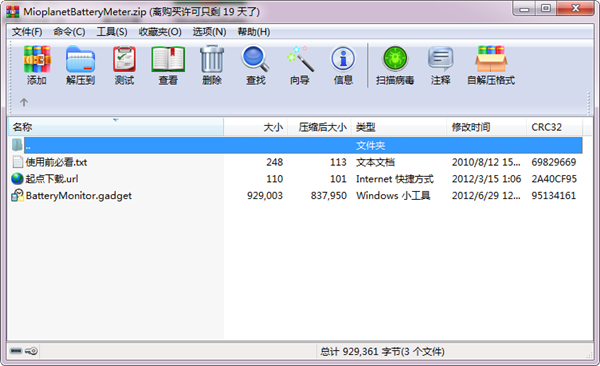Open the 查看 (View) book icon
Viewport: 600px width, 366px height.
click(168, 59)
